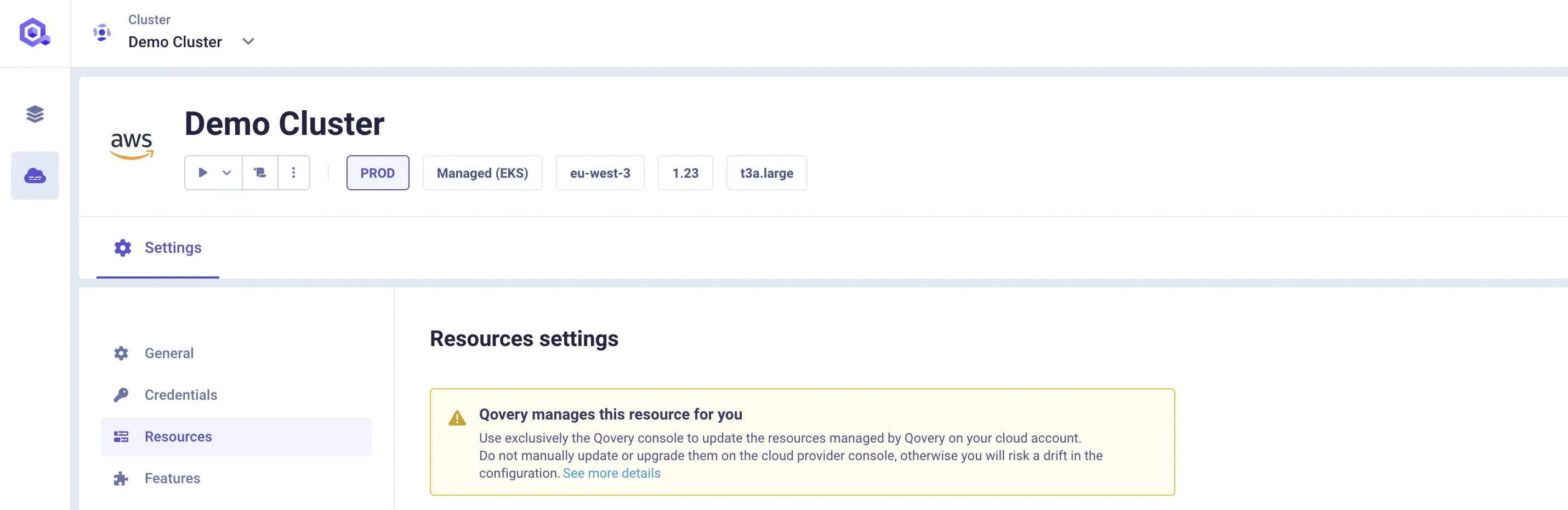Expand the Demo Cluster selector chevron
Image resolution: width=1568 pixels, height=510 pixels.
coord(248,41)
